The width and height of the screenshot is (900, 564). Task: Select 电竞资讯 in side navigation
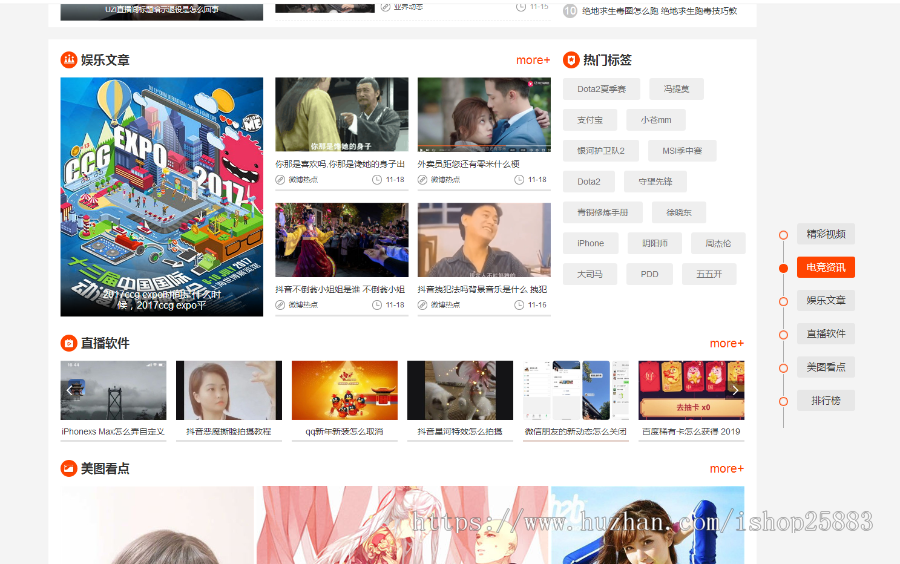coord(825,267)
